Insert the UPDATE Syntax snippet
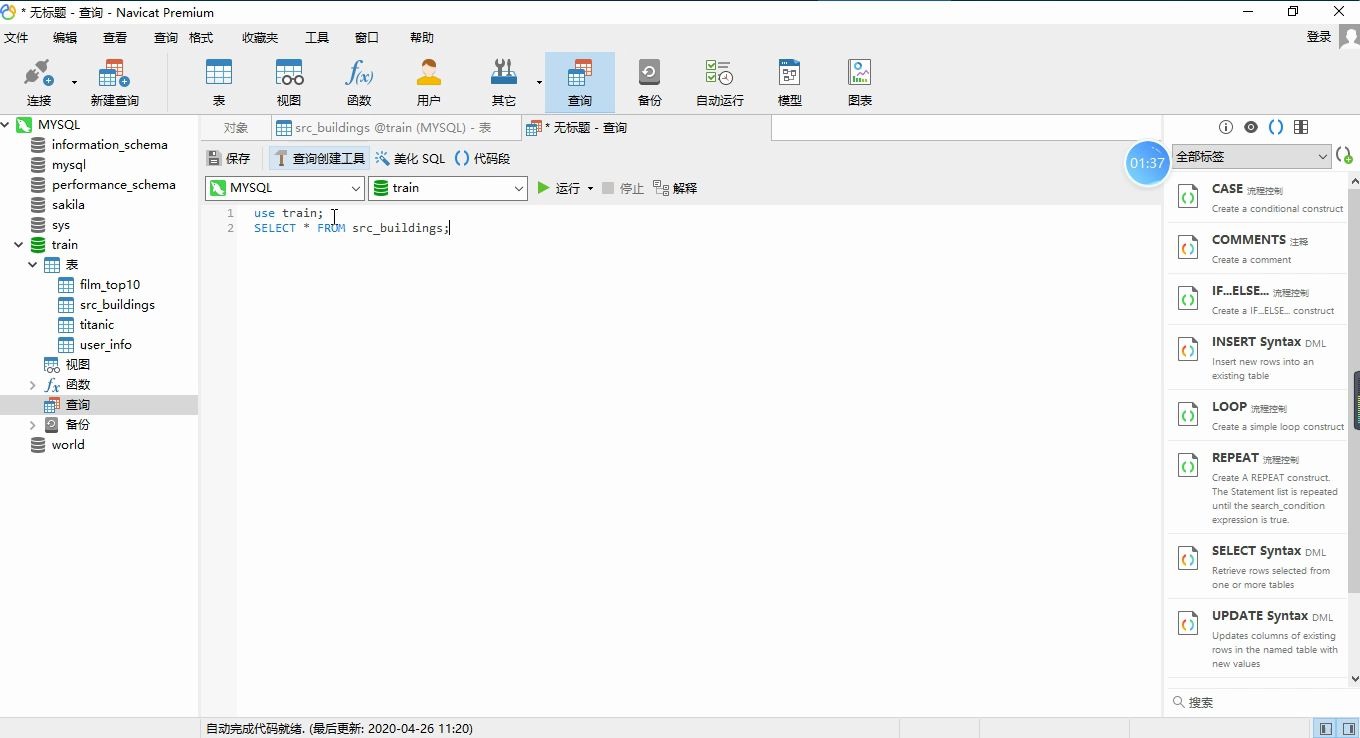Viewport: 1360px width, 738px height. click(x=1259, y=639)
